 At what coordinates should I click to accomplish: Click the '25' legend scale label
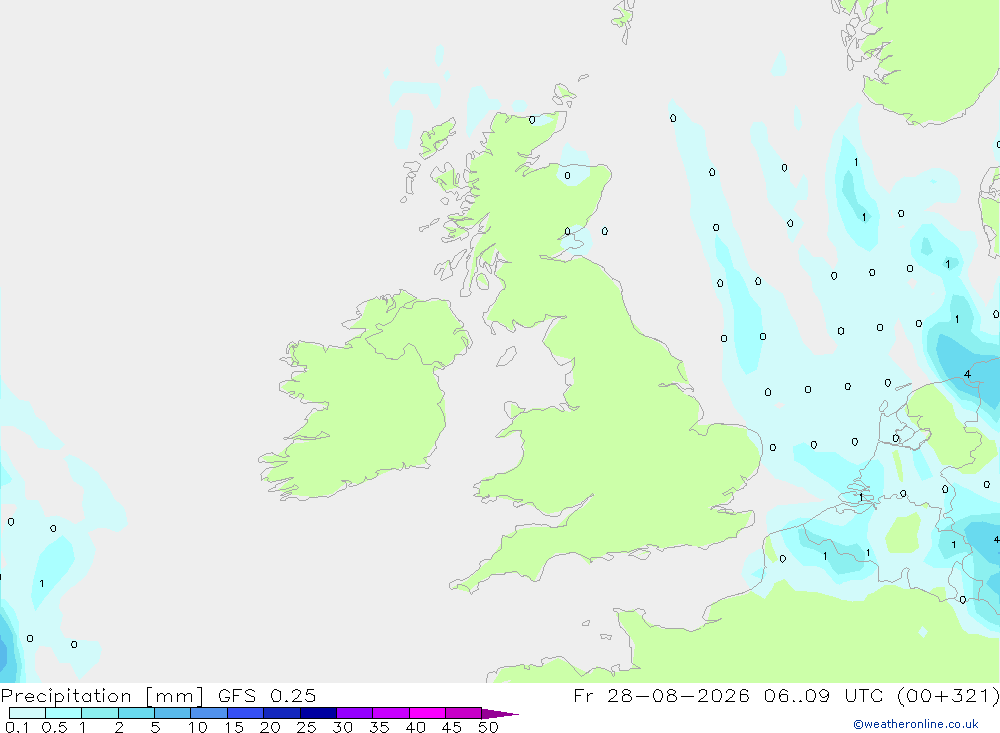(307, 727)
